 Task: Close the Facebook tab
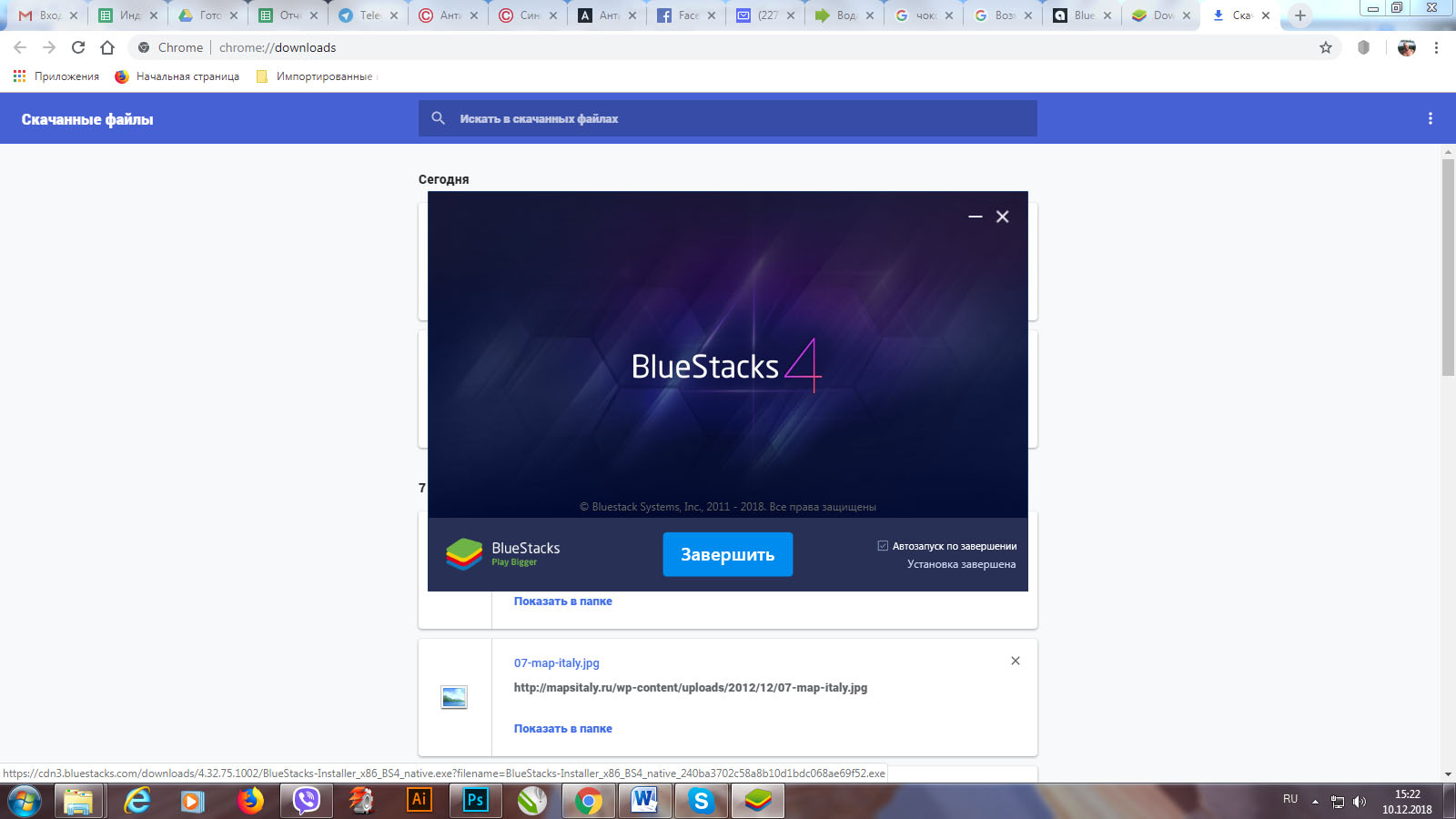[712, 15]
